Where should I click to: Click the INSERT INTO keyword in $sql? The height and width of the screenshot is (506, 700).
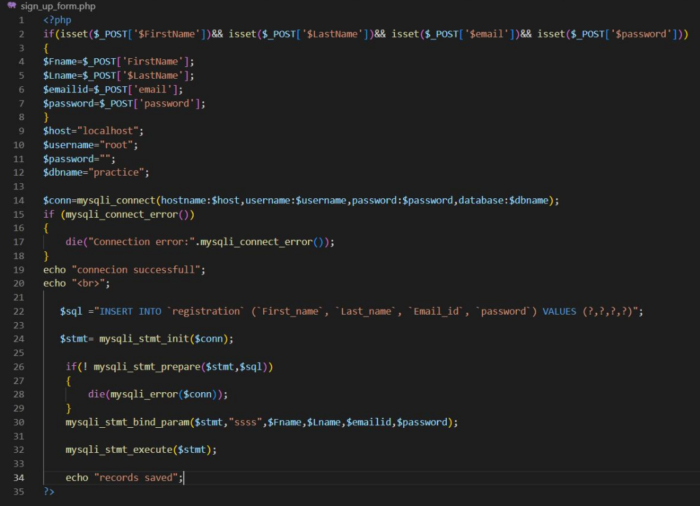(130, 311)
